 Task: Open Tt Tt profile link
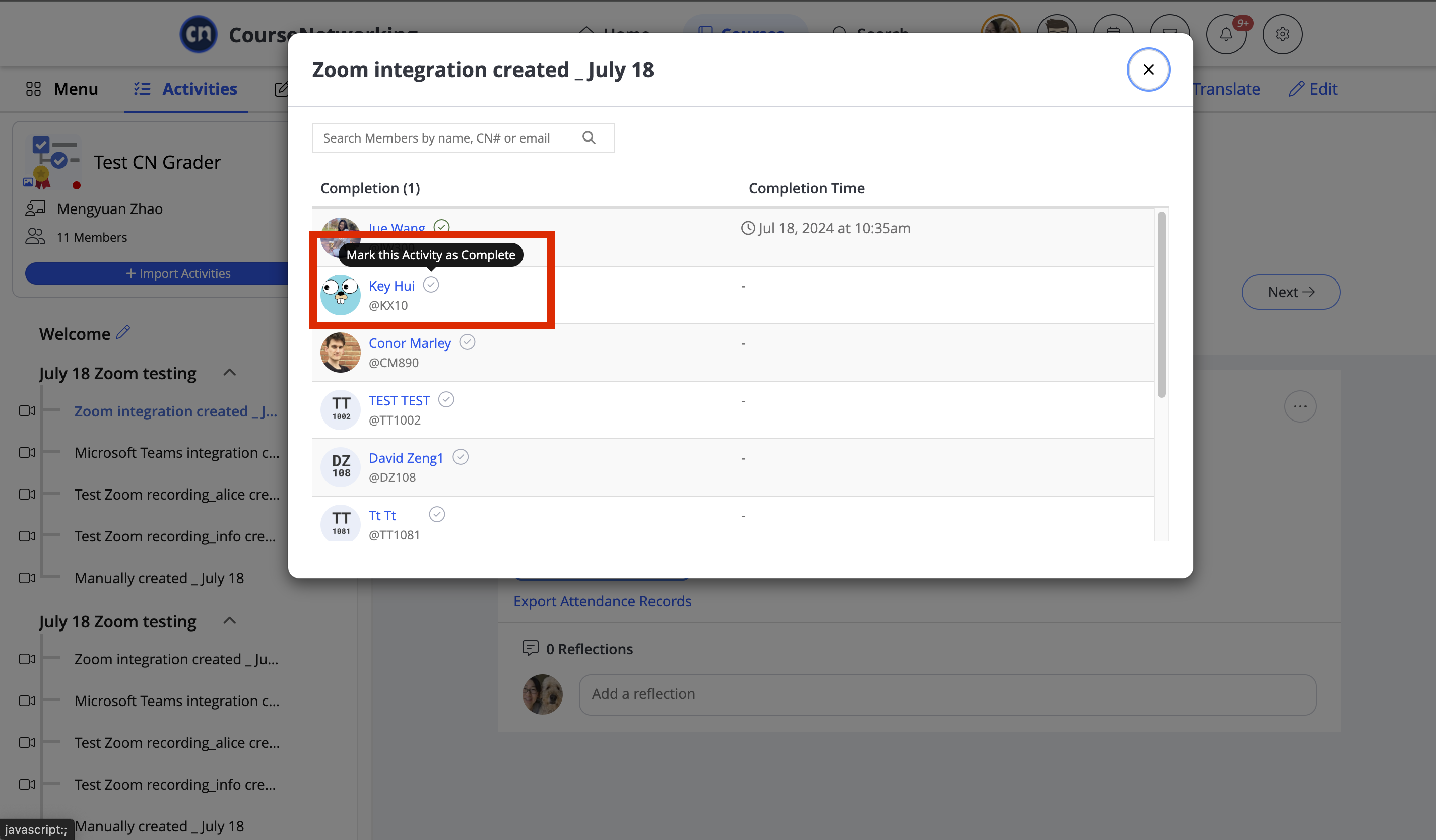pyautogui.click(x=382, y=516)
